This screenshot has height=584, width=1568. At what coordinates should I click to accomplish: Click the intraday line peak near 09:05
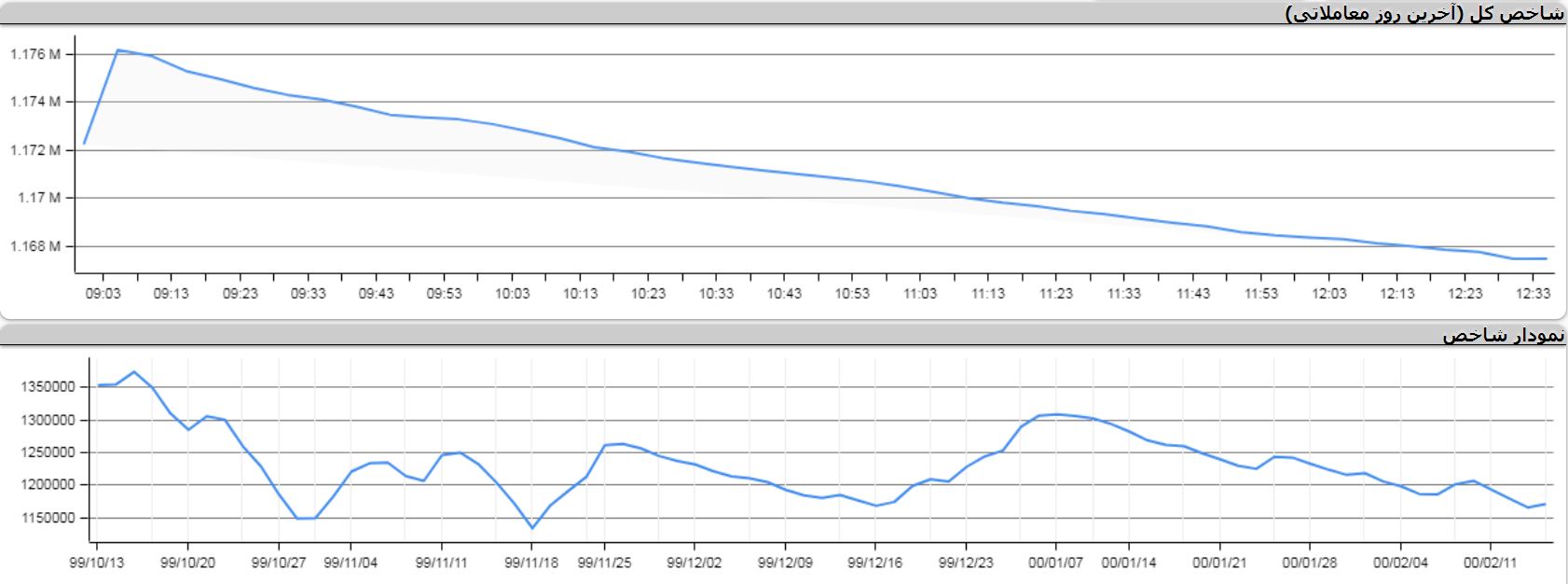117,50
